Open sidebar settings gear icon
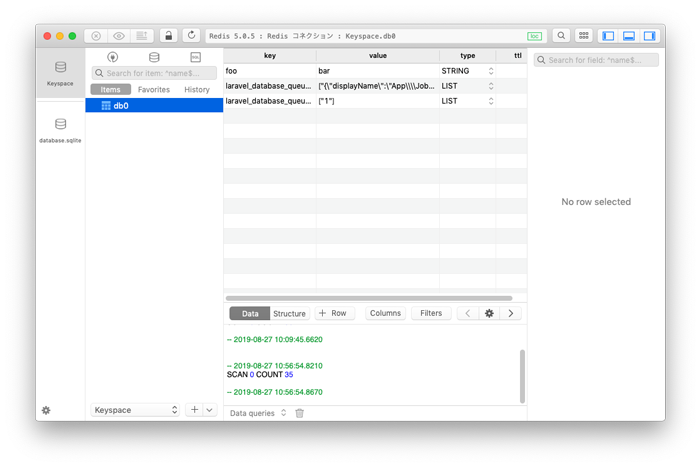This screenshot has width=700, height=467. [46, 410]
